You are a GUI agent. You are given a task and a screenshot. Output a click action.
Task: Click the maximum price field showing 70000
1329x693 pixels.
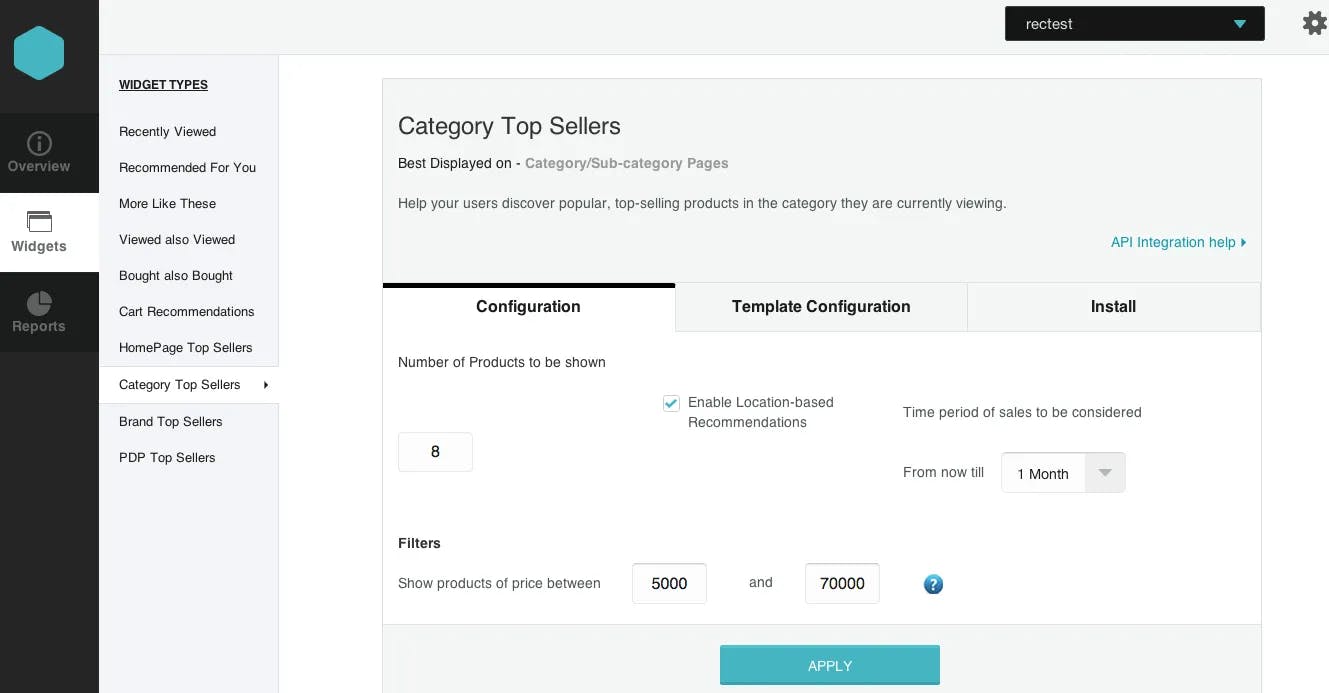coord(842,583)
